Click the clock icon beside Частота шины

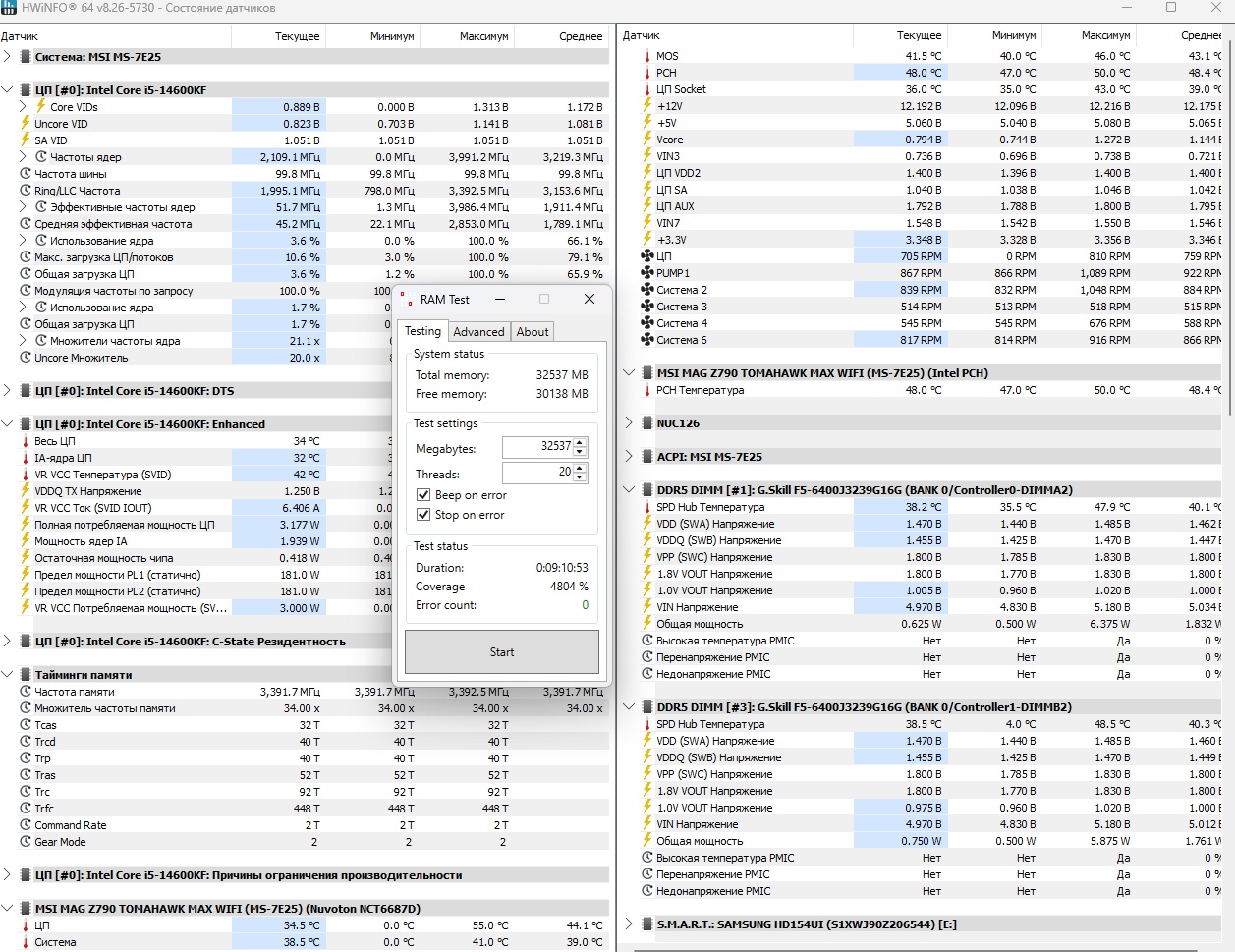pos(26,174)
